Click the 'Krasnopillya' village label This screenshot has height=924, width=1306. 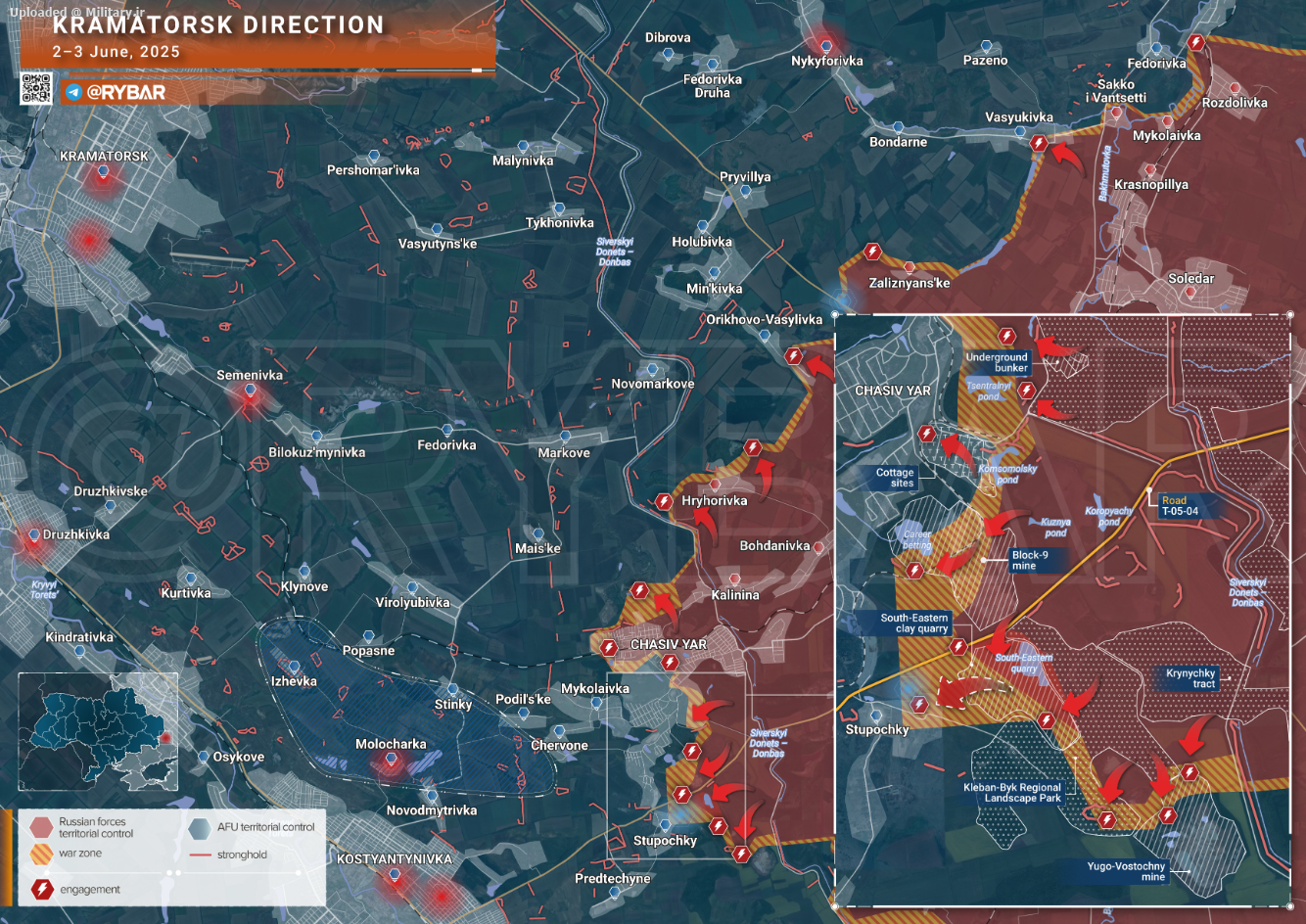[x=1151, y=185]
